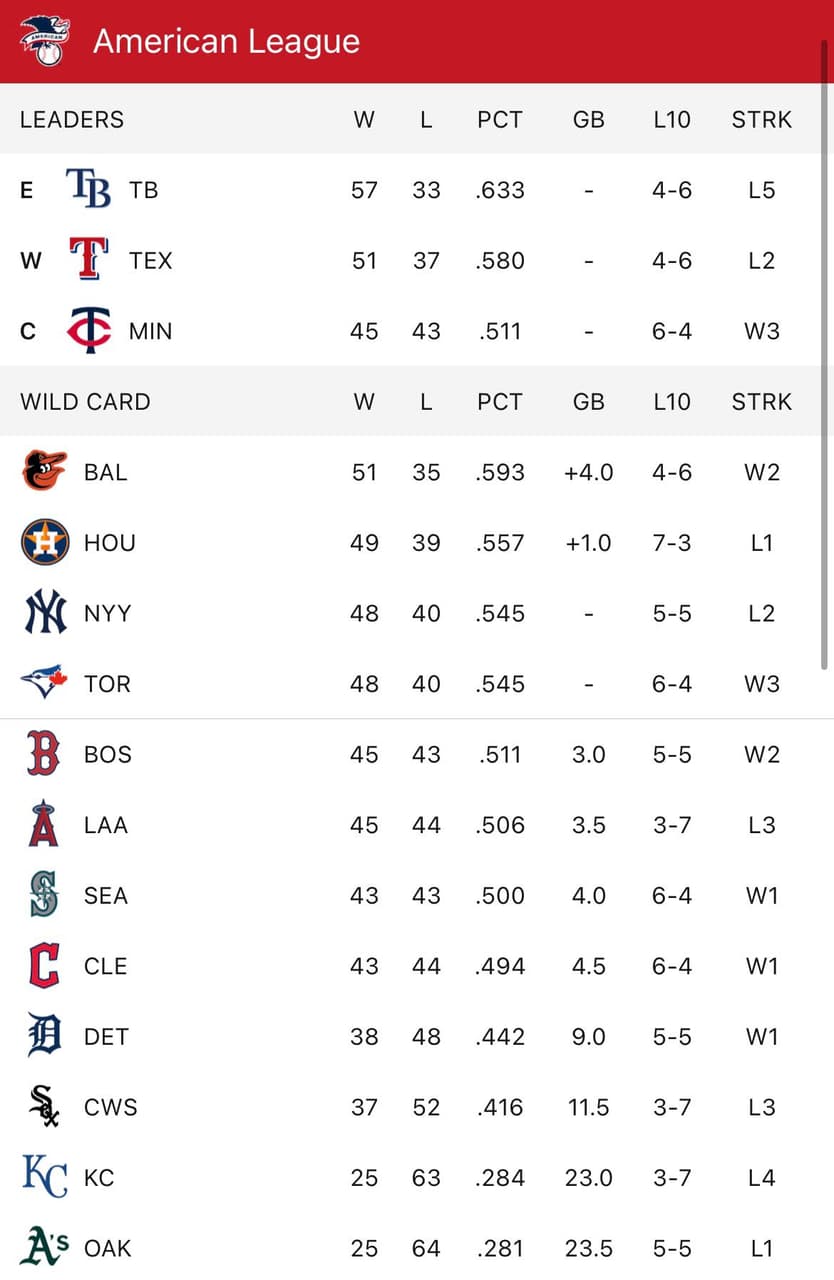The width and height of the screenshot is (834, 1280).
Task: Open the Oakland A's logo
Action: click(x=45, y=1247)
